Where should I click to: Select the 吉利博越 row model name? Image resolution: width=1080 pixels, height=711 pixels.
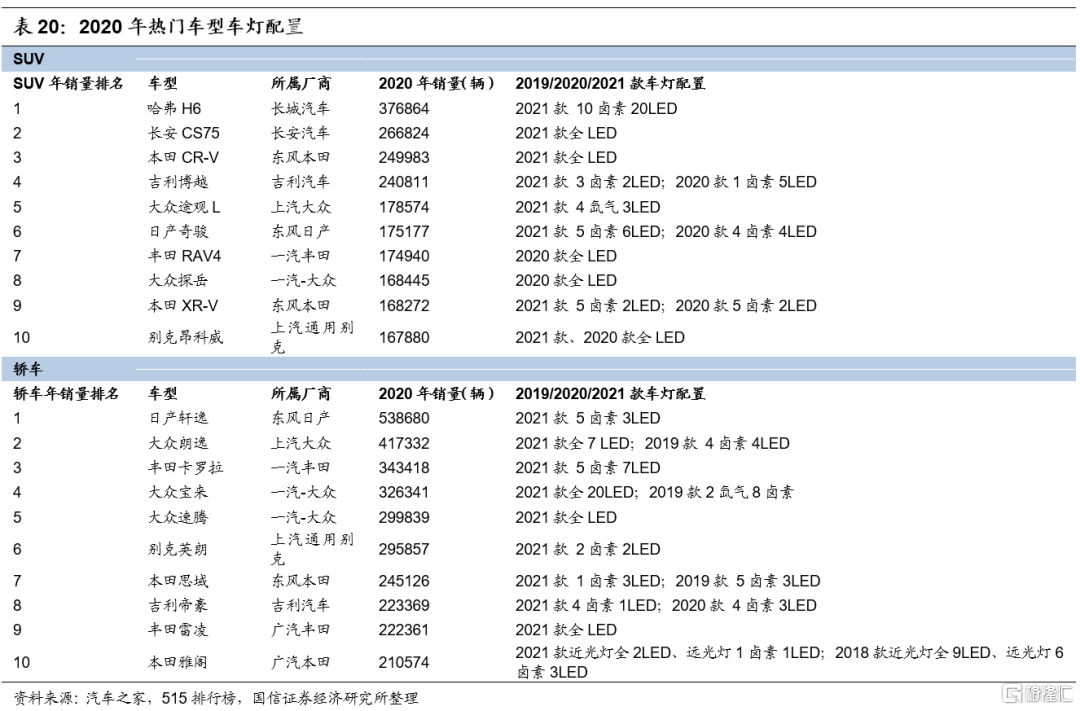[x=178, y=182]
